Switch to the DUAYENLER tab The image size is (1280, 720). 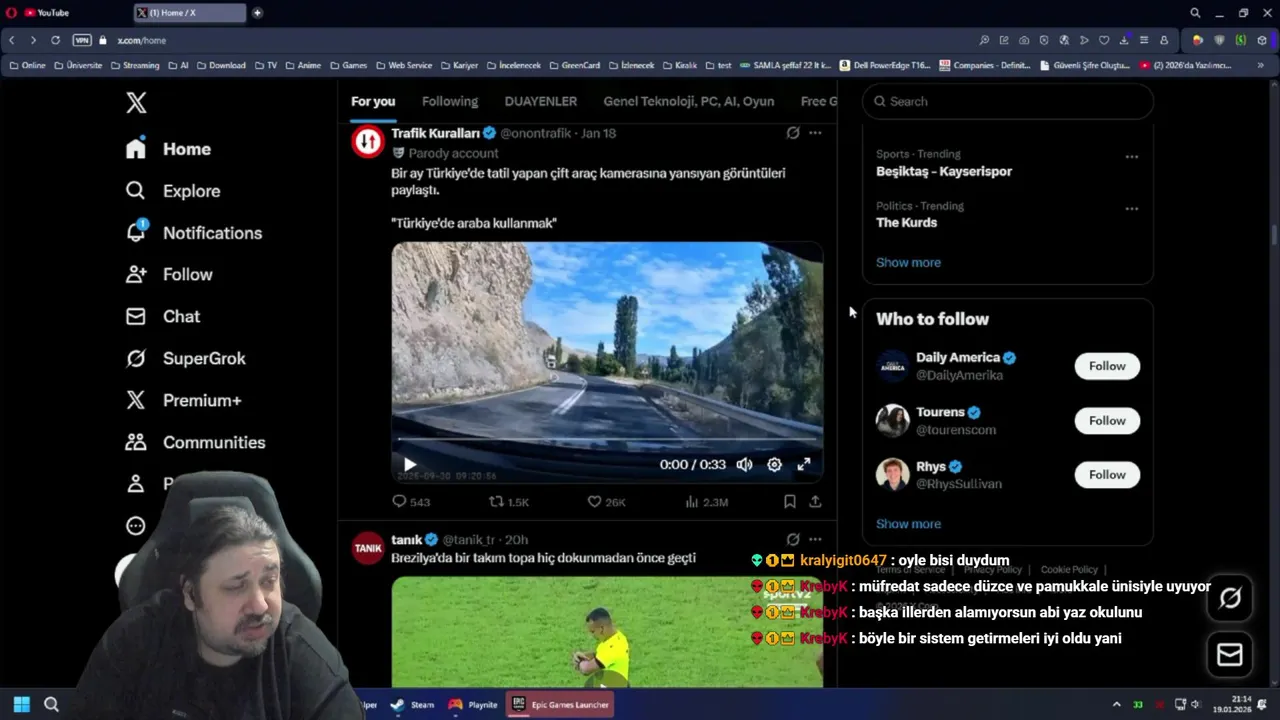(x=541, y=101)
